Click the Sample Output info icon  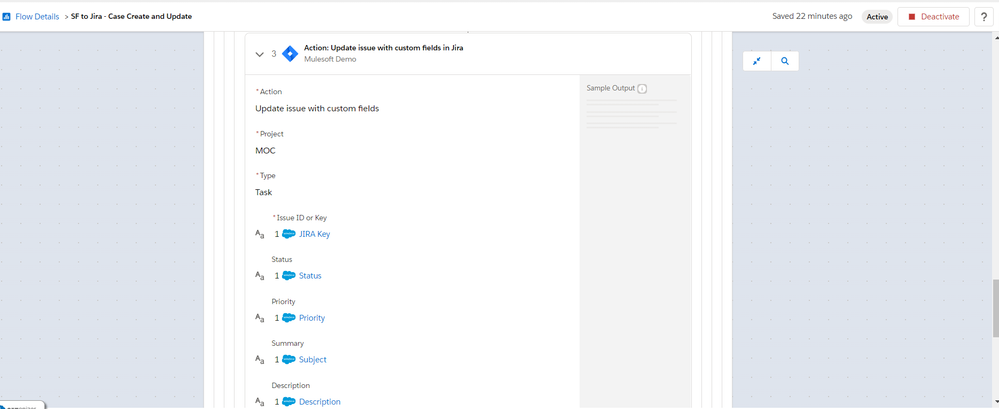pyautogui.click(x=642, y=89)
